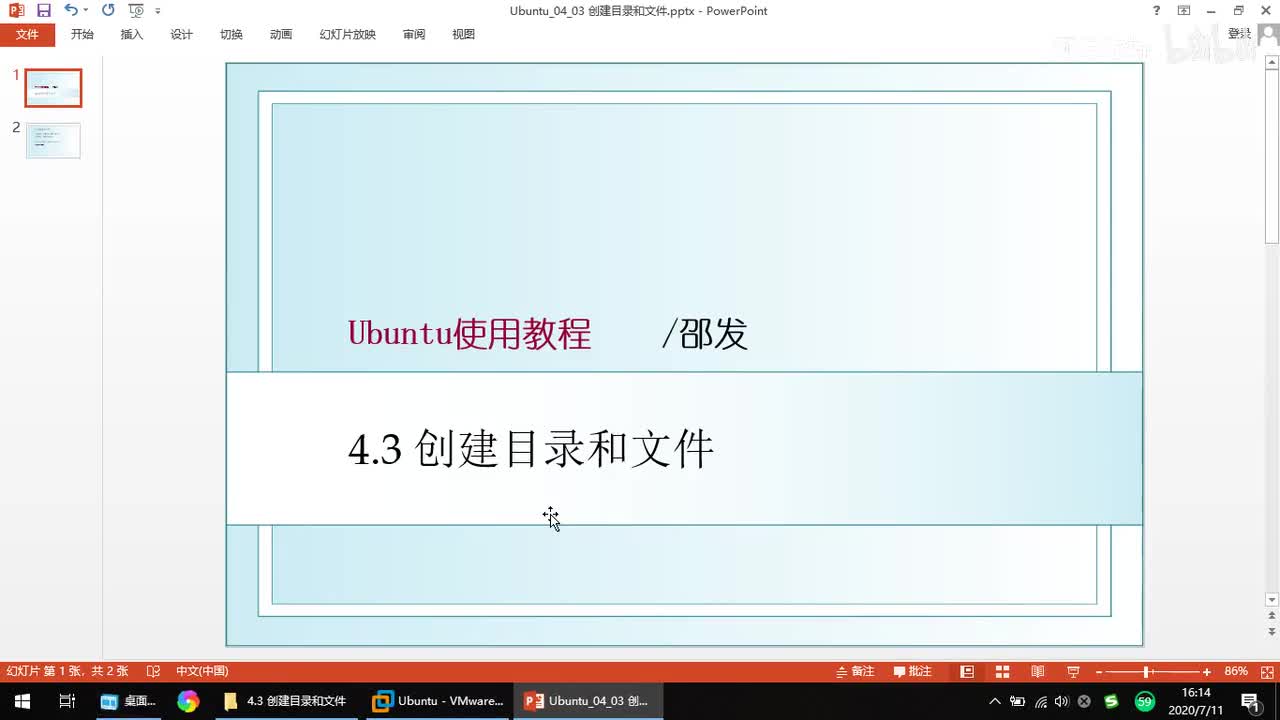Click the vertical scrollbar down arrow

(1272, 600)
